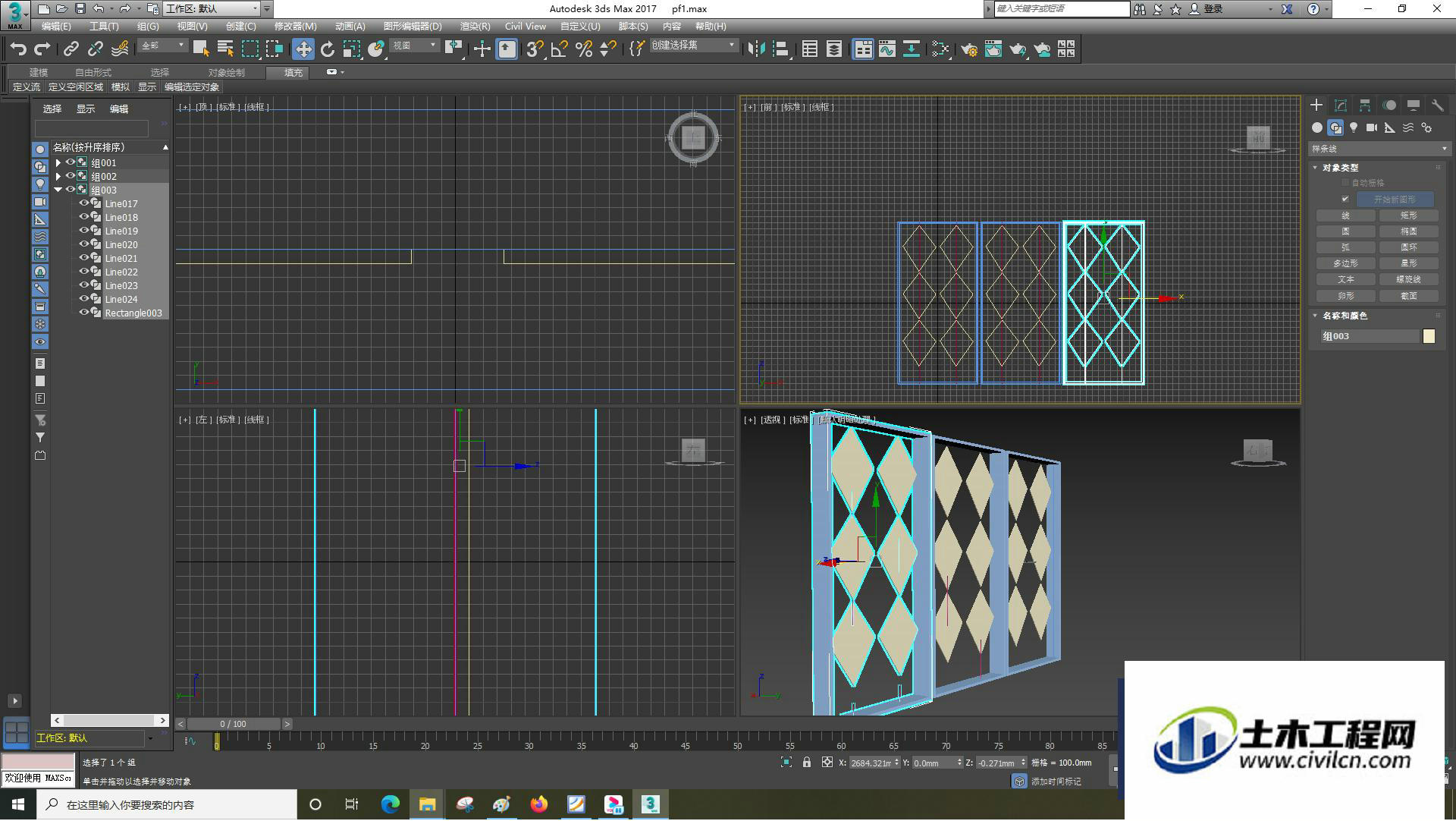Open the Civil View menu
Image resolution: width=1456 pixels, height=821 pixels.
526,27
